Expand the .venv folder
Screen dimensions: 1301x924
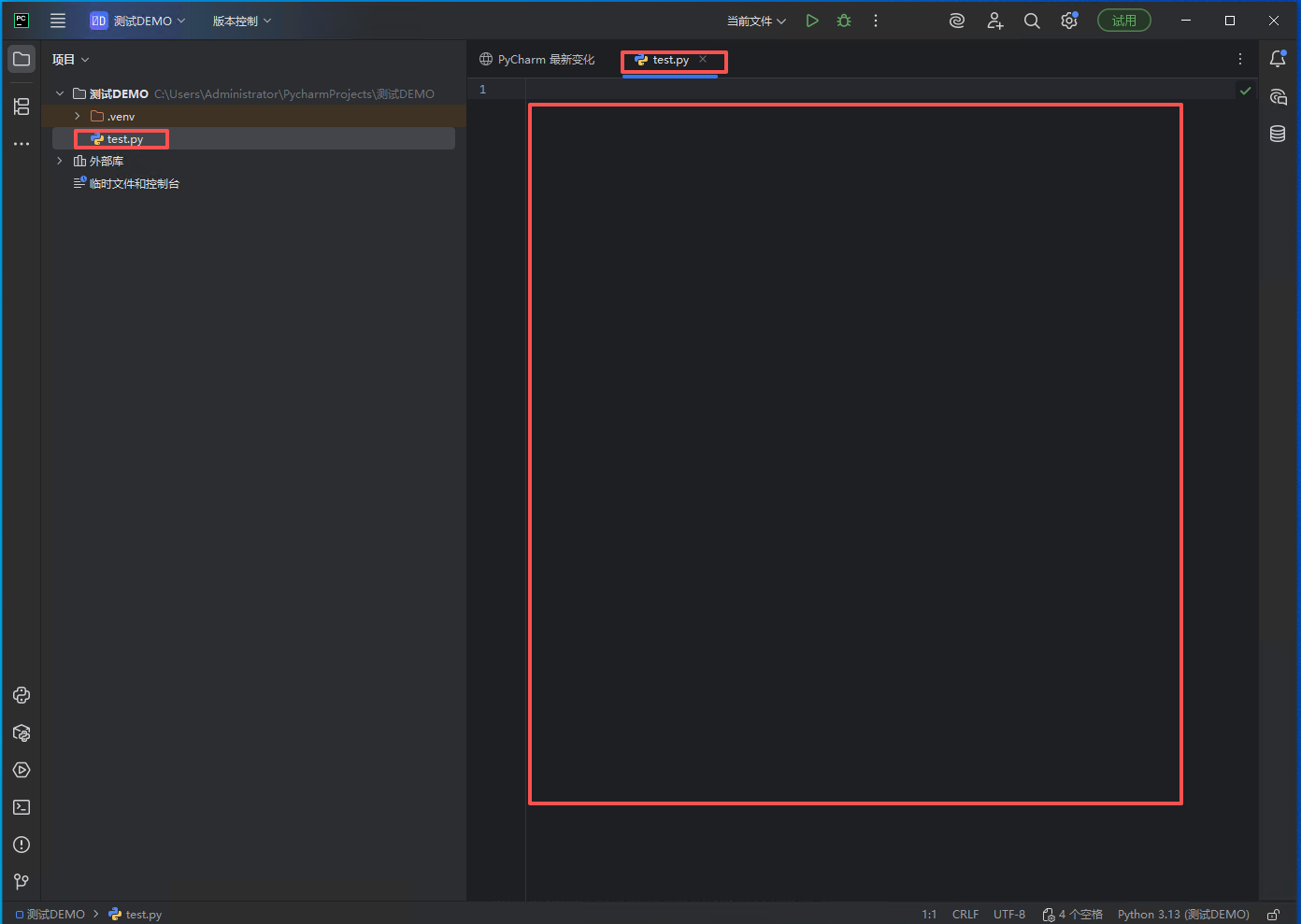[78, 116]
